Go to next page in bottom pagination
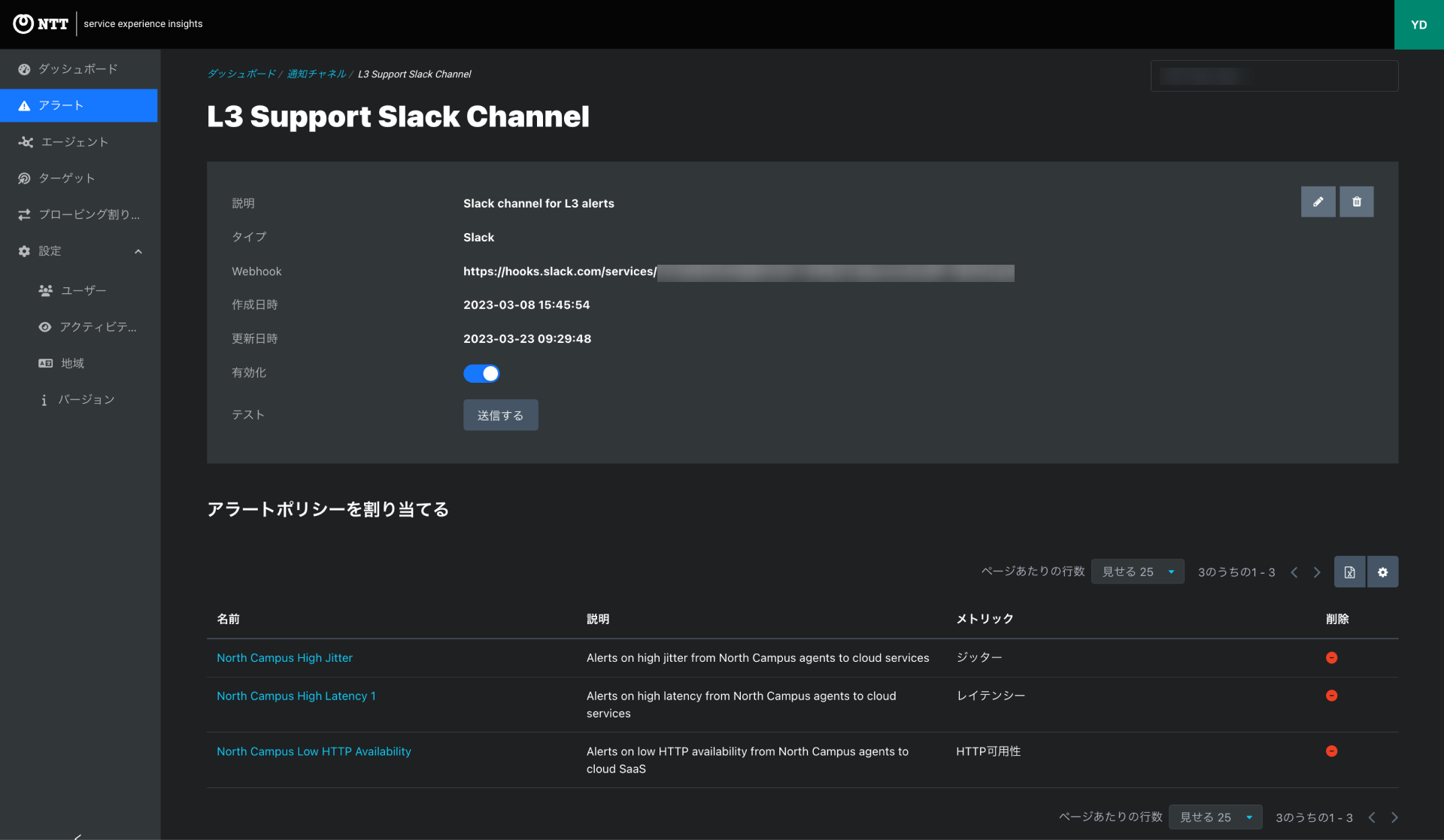The width and height of the screenshot is (1444, 840). pyautogui.click(x=1394, y=817)
